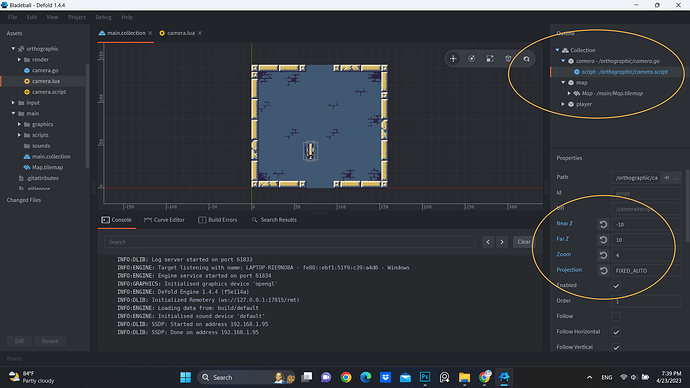Select the sounds folder

pyautogui.click(x=40, y=146)
